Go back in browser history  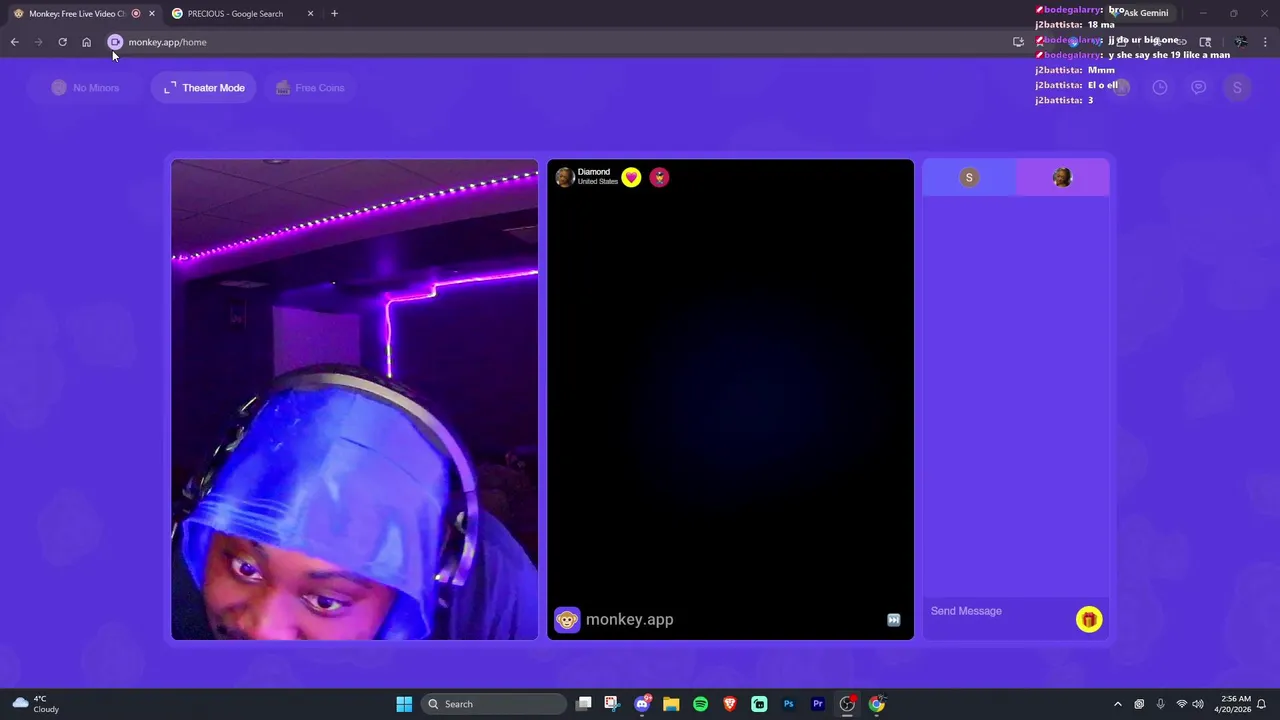(x=14, y=42)
